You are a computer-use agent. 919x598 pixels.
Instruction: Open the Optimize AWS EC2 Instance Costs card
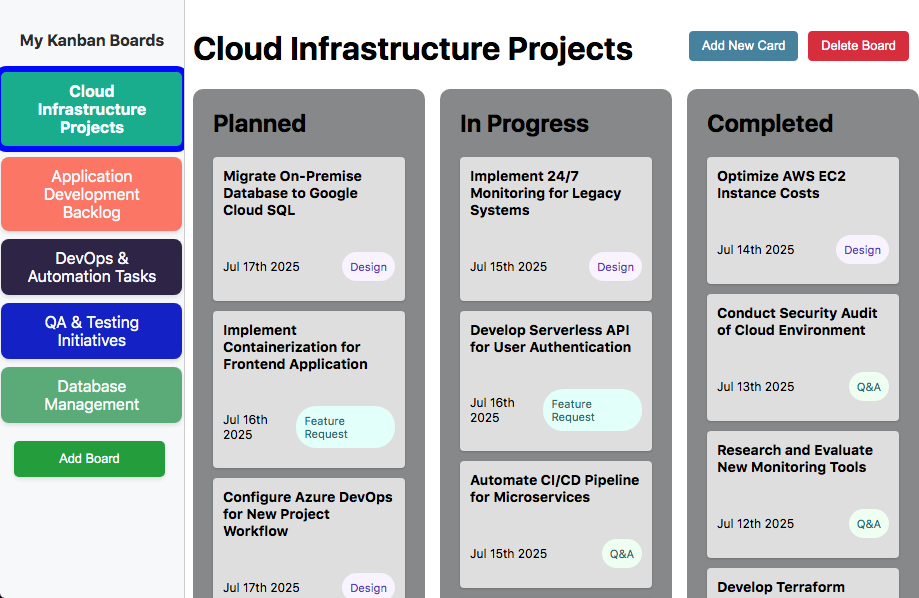(x=803, y=220)
